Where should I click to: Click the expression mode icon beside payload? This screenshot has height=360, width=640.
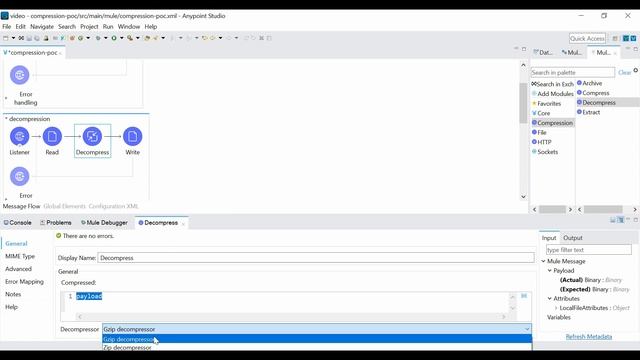click(524, 296)
